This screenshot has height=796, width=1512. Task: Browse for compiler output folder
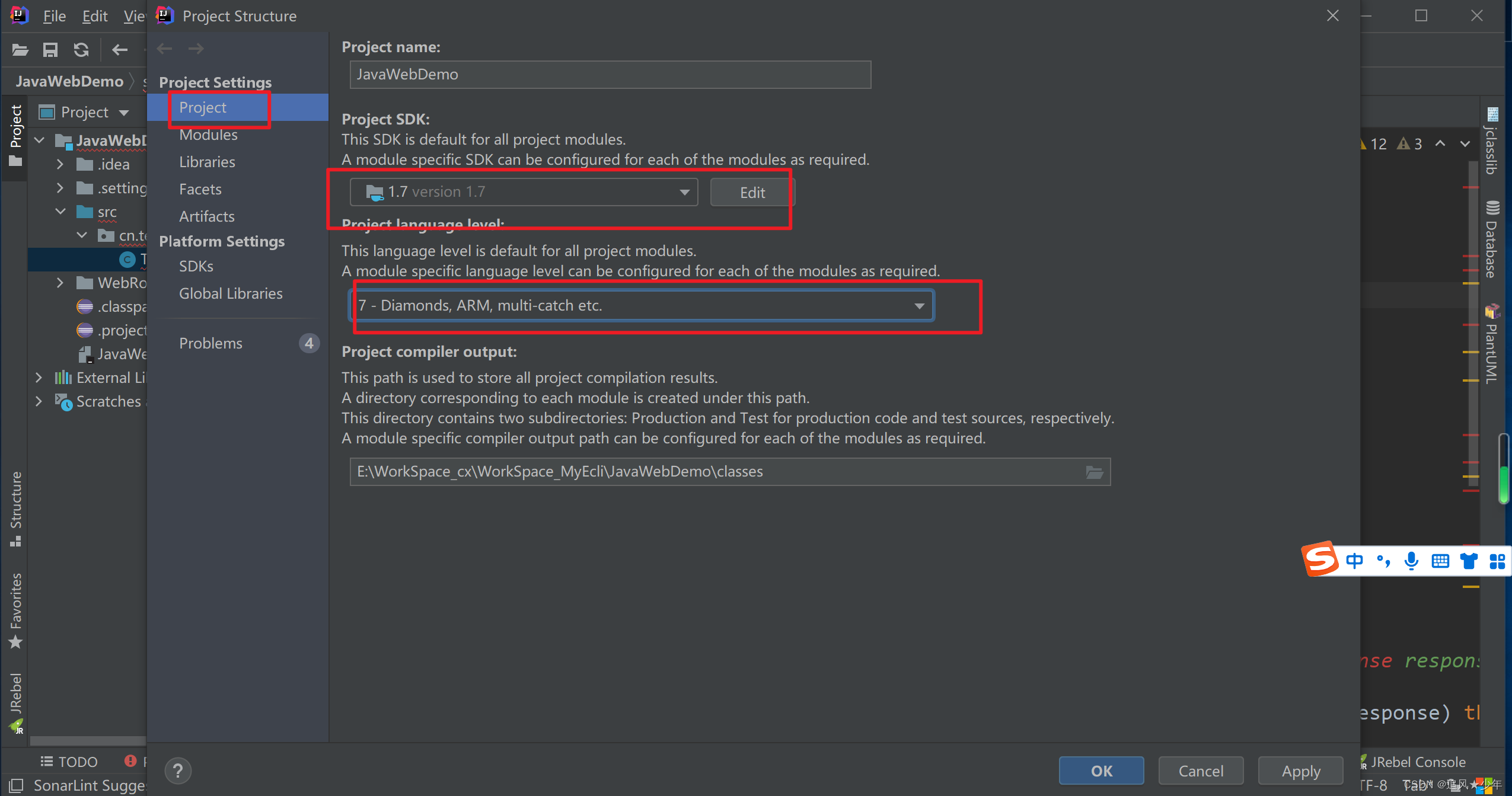coord(1095,472)
